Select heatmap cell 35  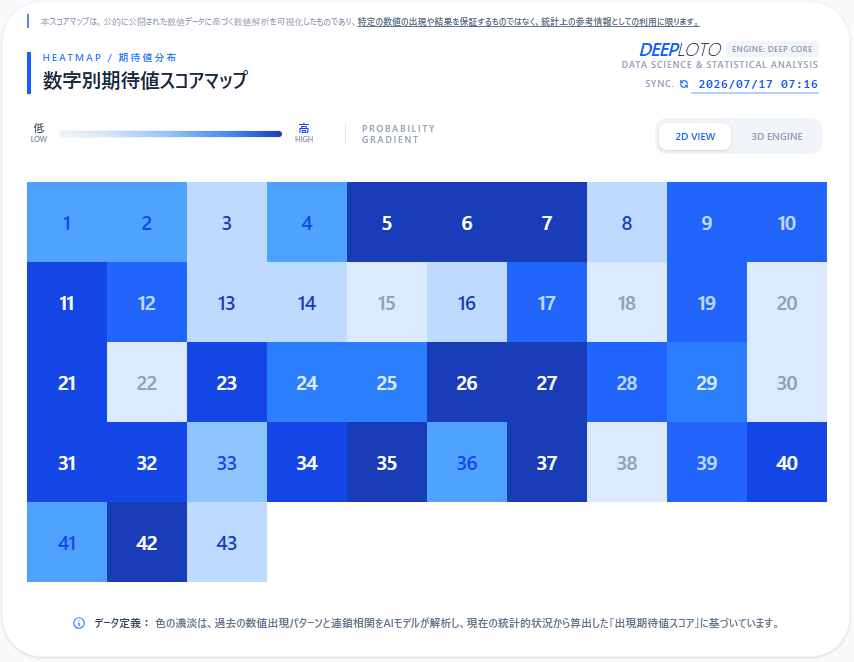click(387, 462)
